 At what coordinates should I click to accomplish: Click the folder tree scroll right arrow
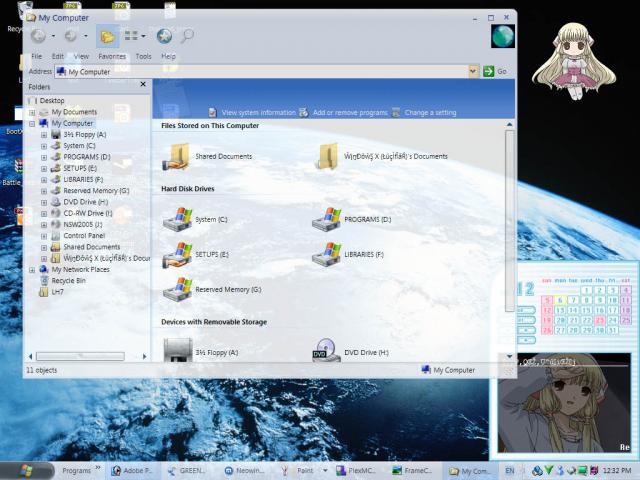click(x=144, y=356)
